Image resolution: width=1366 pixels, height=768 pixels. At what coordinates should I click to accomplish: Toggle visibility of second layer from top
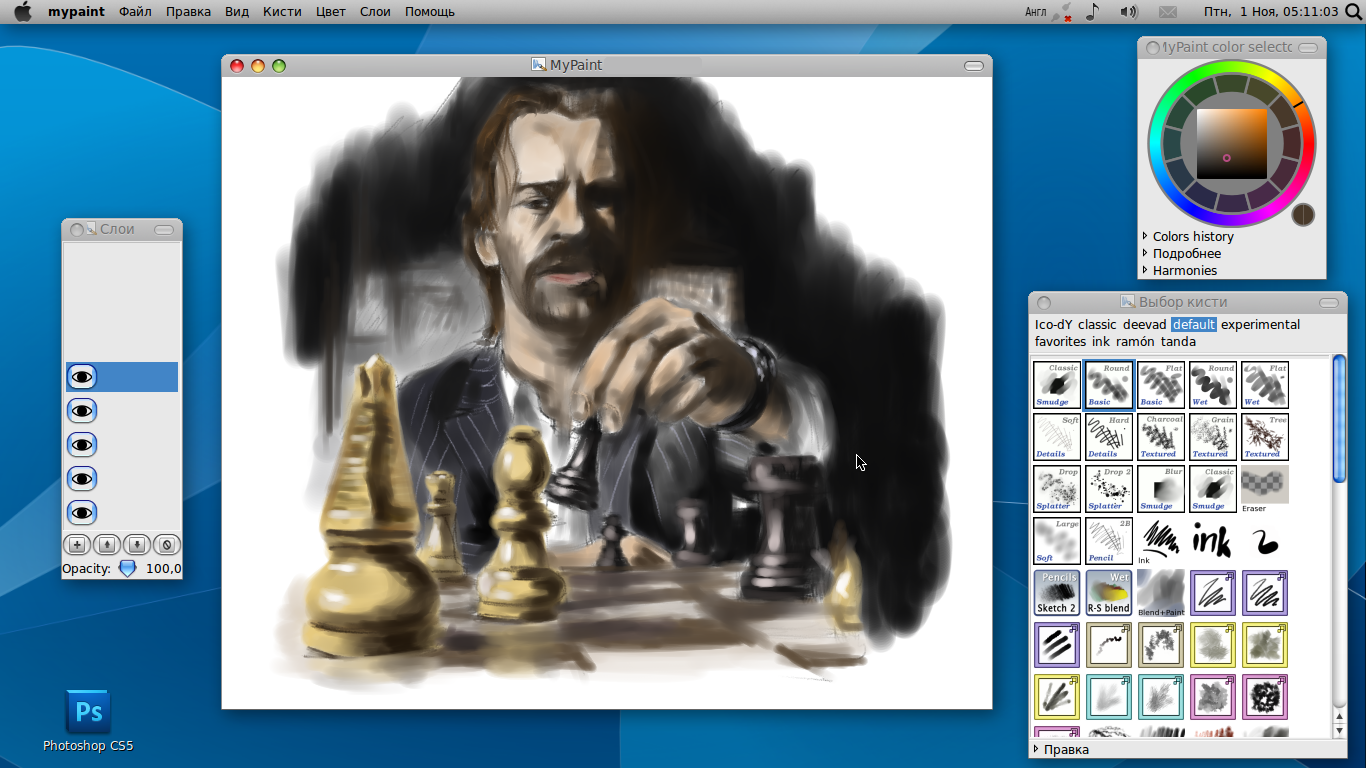82,411
